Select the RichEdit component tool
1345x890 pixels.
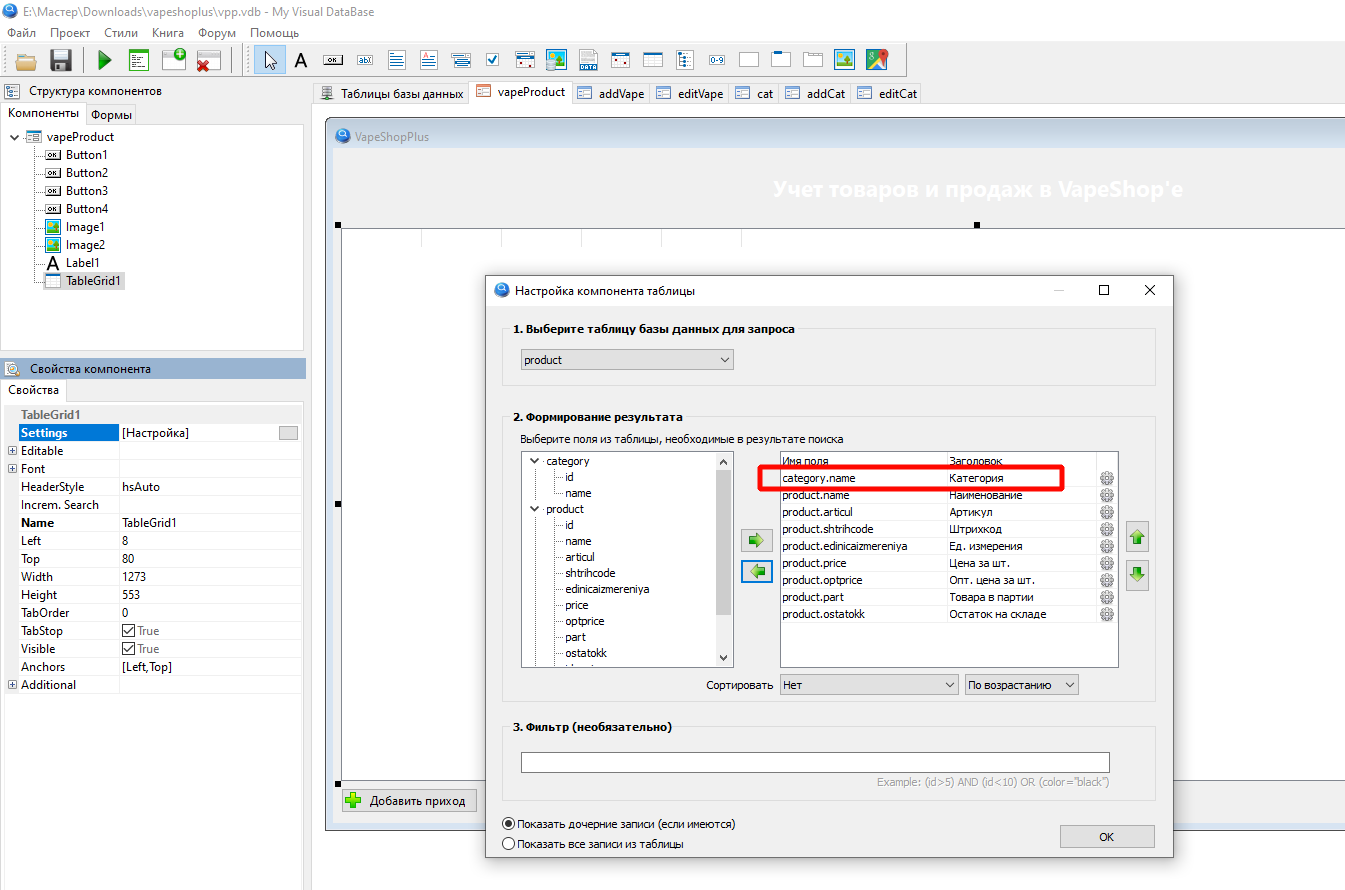click(429, 60)
